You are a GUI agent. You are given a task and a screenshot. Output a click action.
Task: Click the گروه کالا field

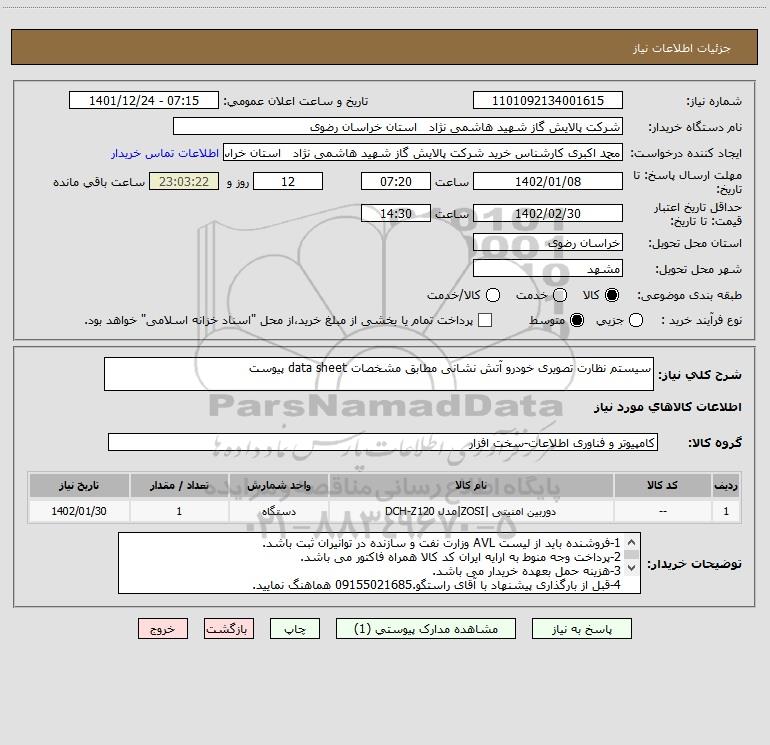[x=383, y=442]
